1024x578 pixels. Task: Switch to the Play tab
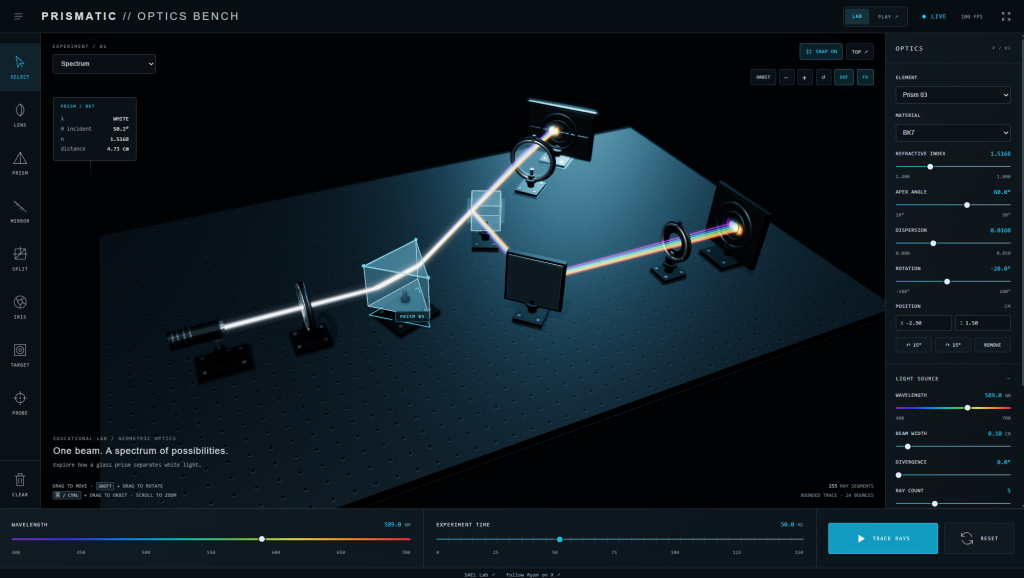(888, 16)
